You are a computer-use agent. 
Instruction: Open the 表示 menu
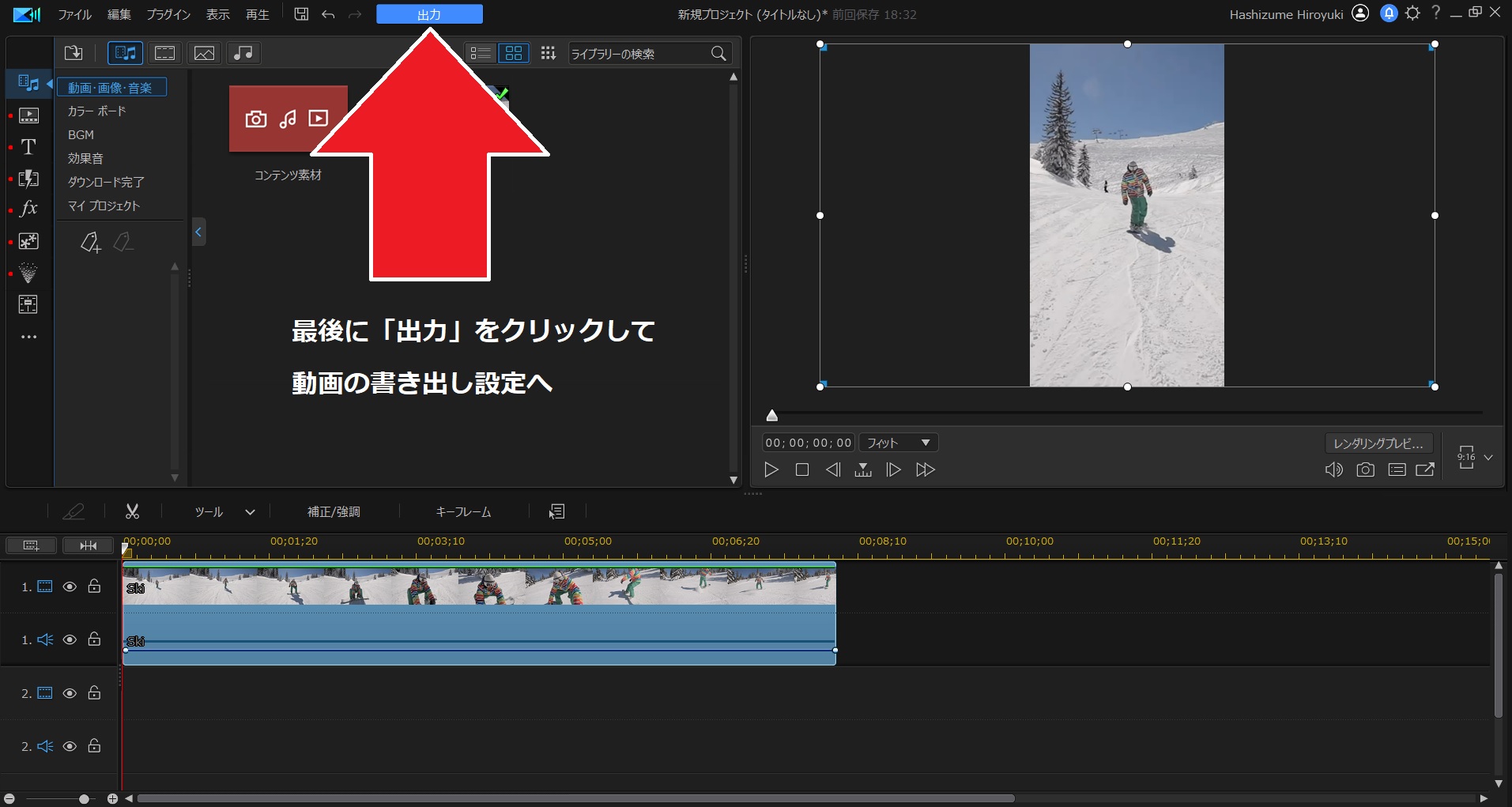[x=217, y=14]
